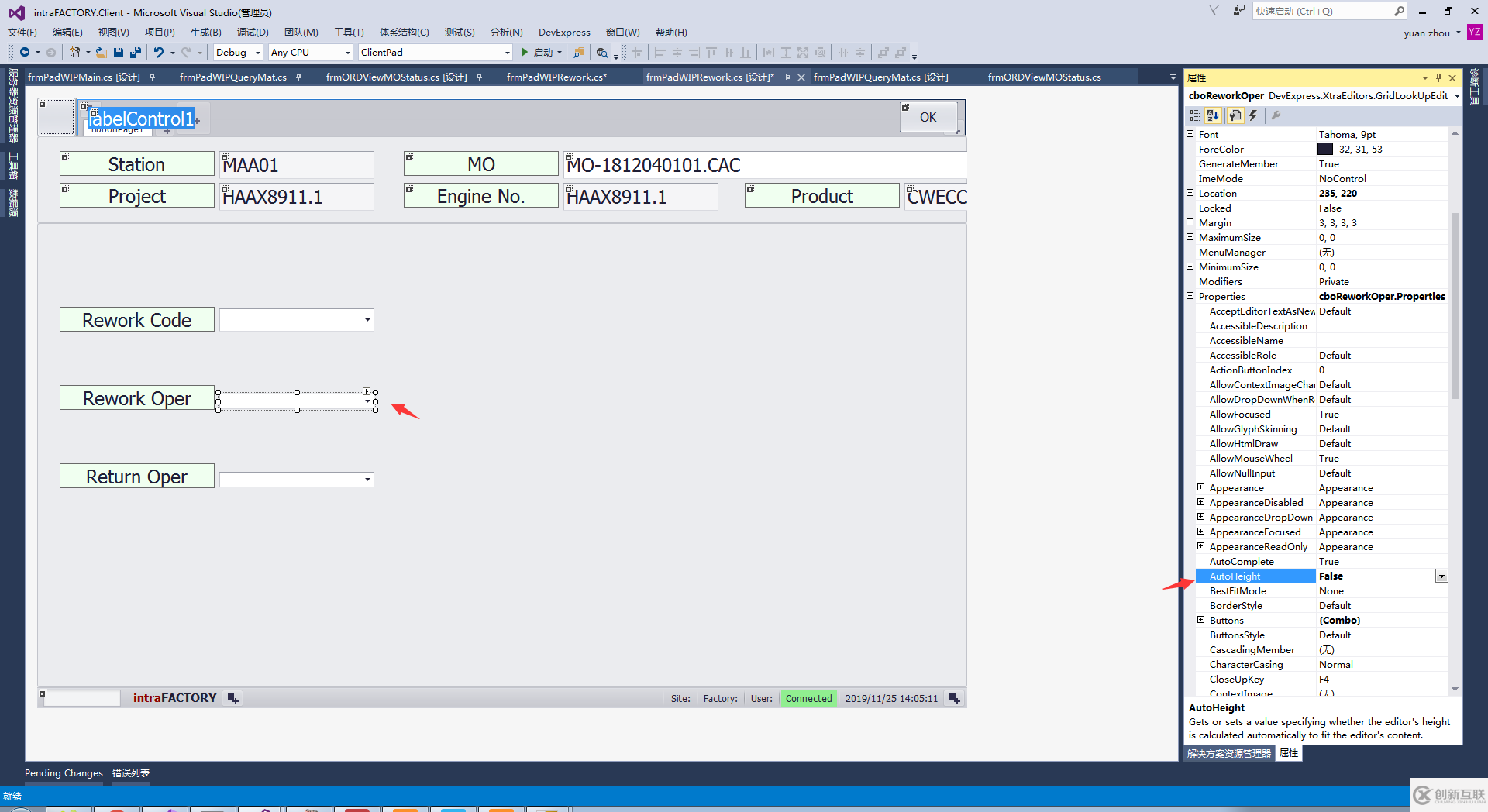Open the Return Oper combo dropdown
Viewport: 1488px width, 812px height.
coord(367,480)
